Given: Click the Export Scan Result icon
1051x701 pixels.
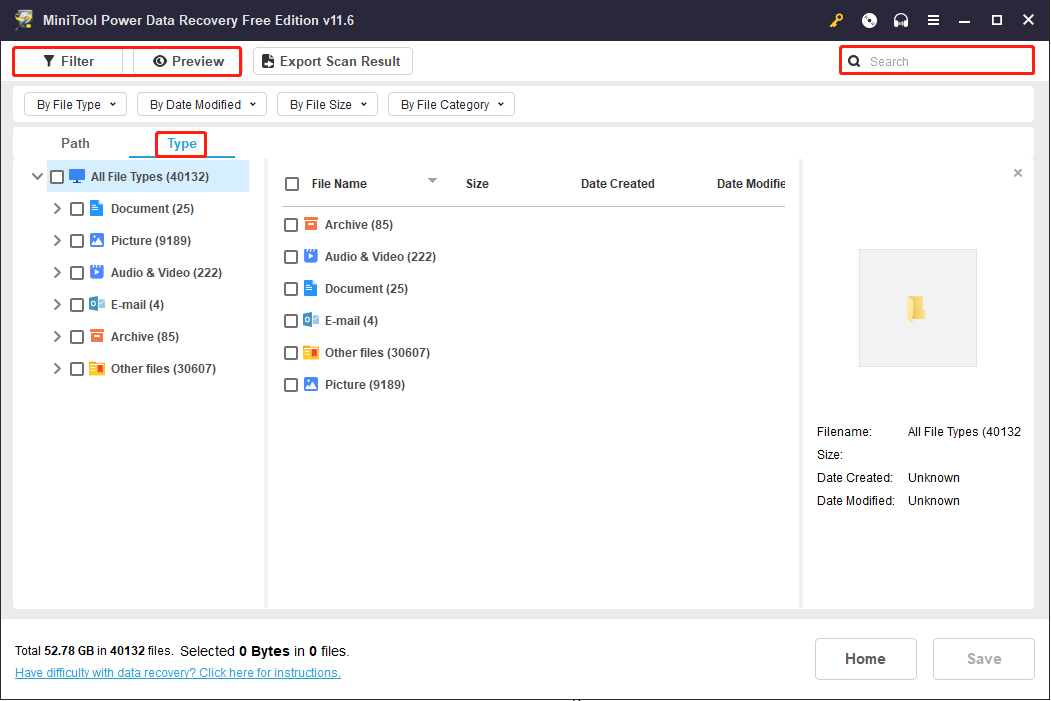Looking at the screenshot, I should (268, 61).
